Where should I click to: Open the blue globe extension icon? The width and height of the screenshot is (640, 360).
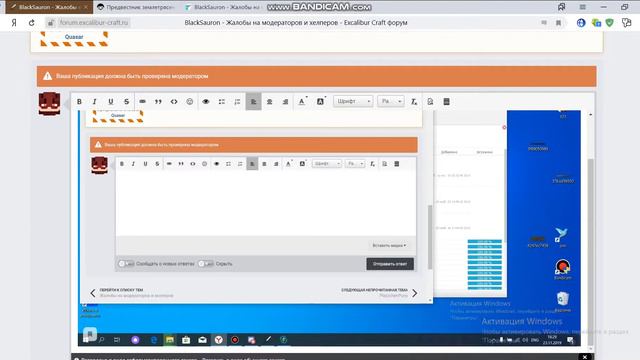[x=581, y=23]
